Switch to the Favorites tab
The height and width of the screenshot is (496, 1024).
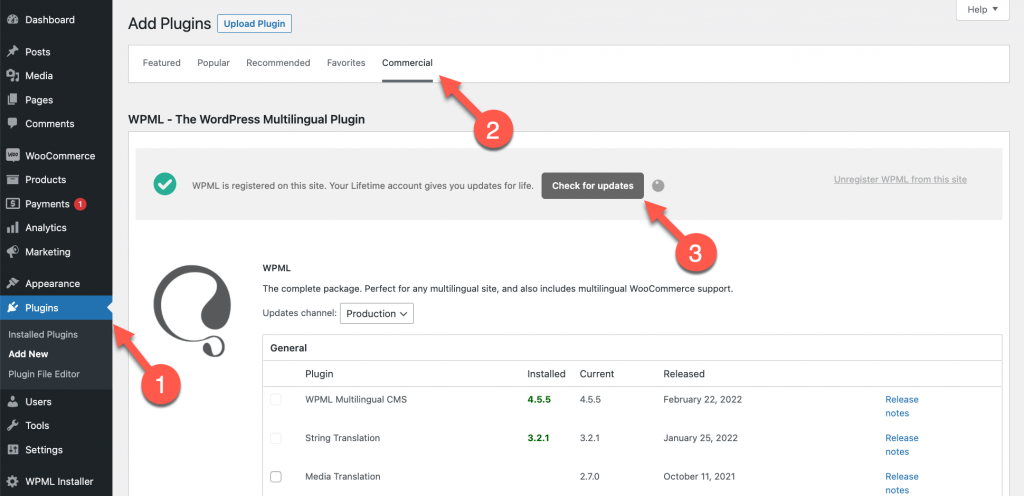point(346,63)
